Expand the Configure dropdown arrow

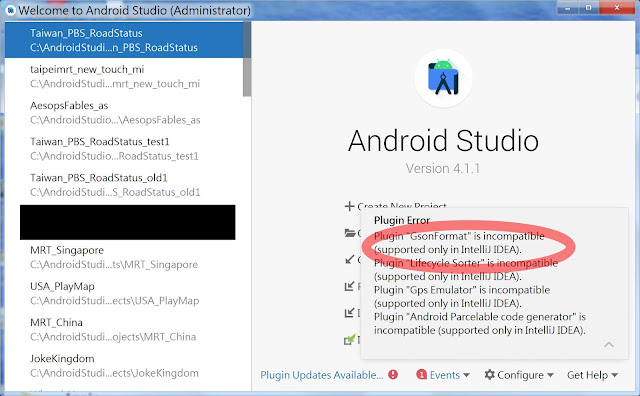tap(550, 375)
